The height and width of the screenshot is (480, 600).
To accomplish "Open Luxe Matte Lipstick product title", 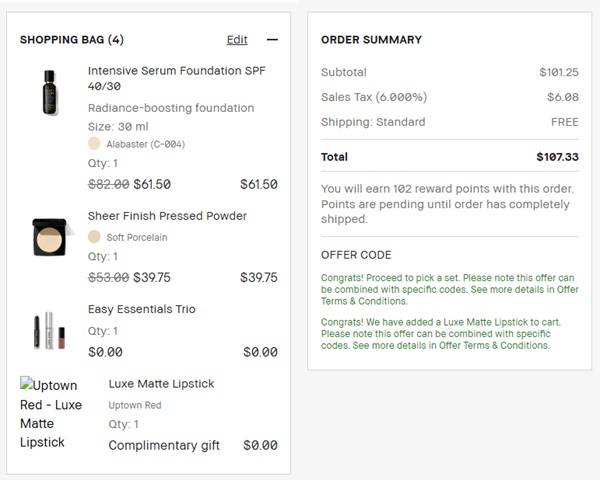I will pos(161,384).
